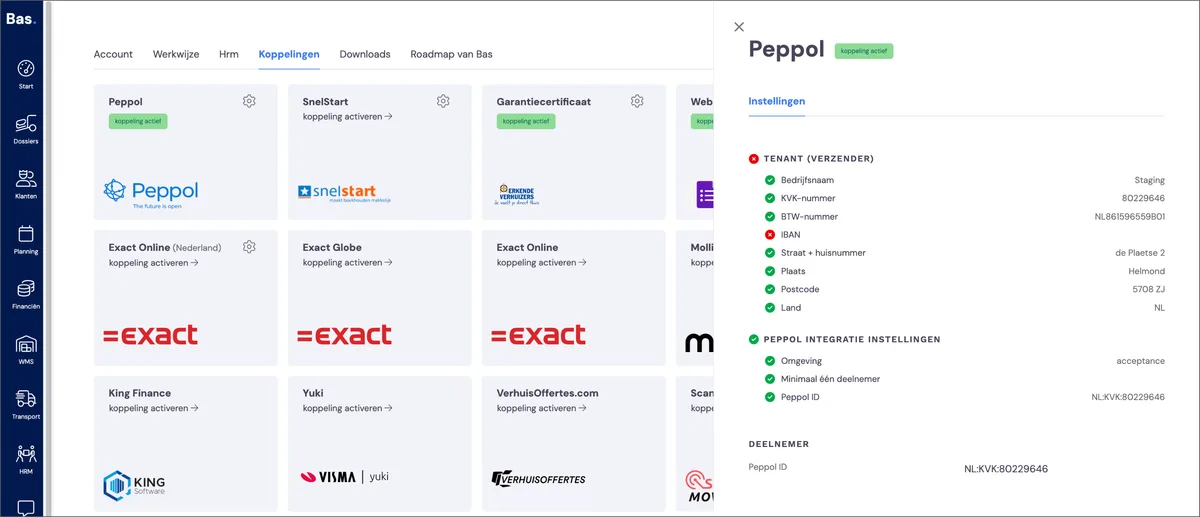Click the Omgeving value 'acceptance'
Image resolution: width=1200 pixels, height=517 pixels.
[x=1141, y=361]
